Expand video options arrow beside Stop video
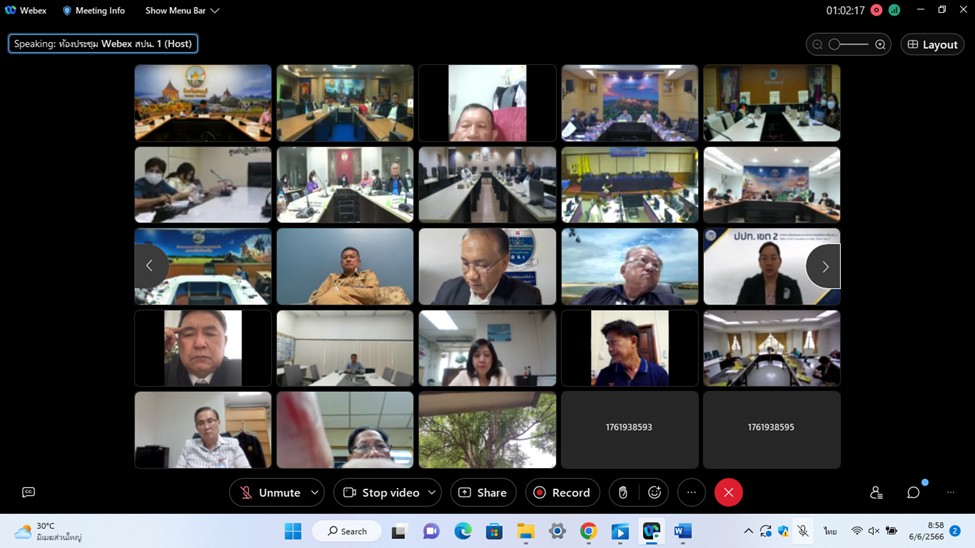The height and width of the screenshot is (548, 975). 432,492
